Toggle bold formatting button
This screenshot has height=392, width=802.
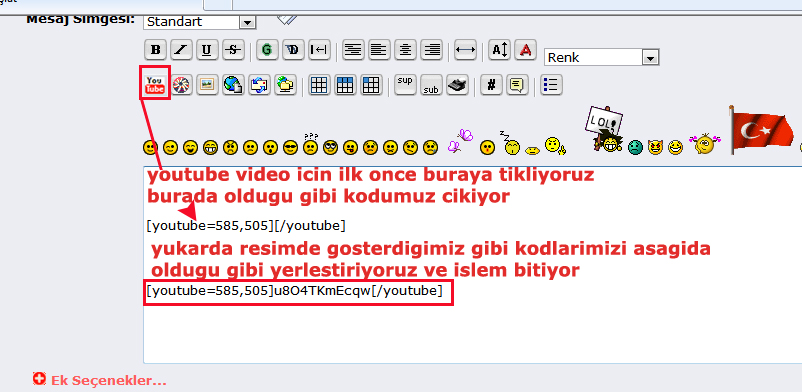click(x=156, y=50)
